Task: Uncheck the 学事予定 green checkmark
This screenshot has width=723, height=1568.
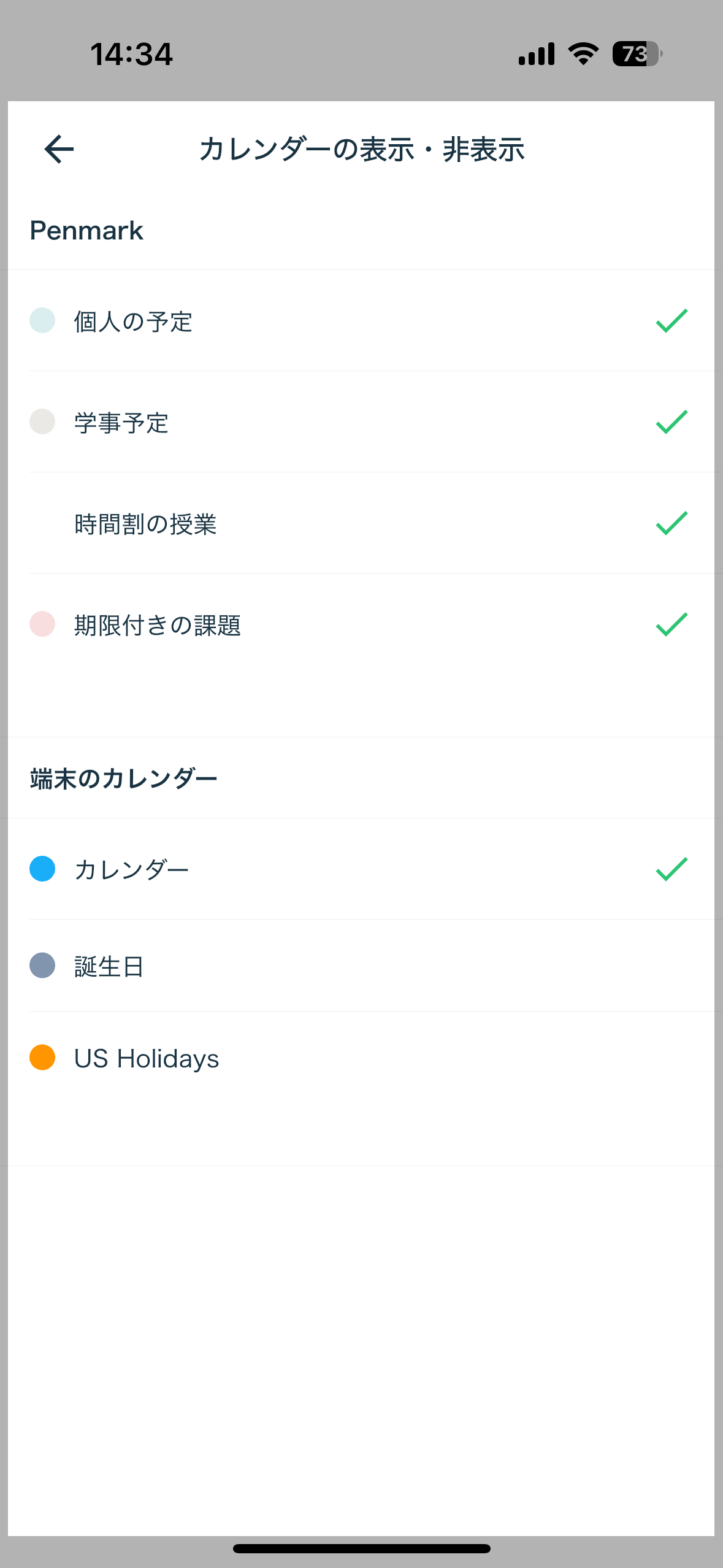Action: click(671, 422)
